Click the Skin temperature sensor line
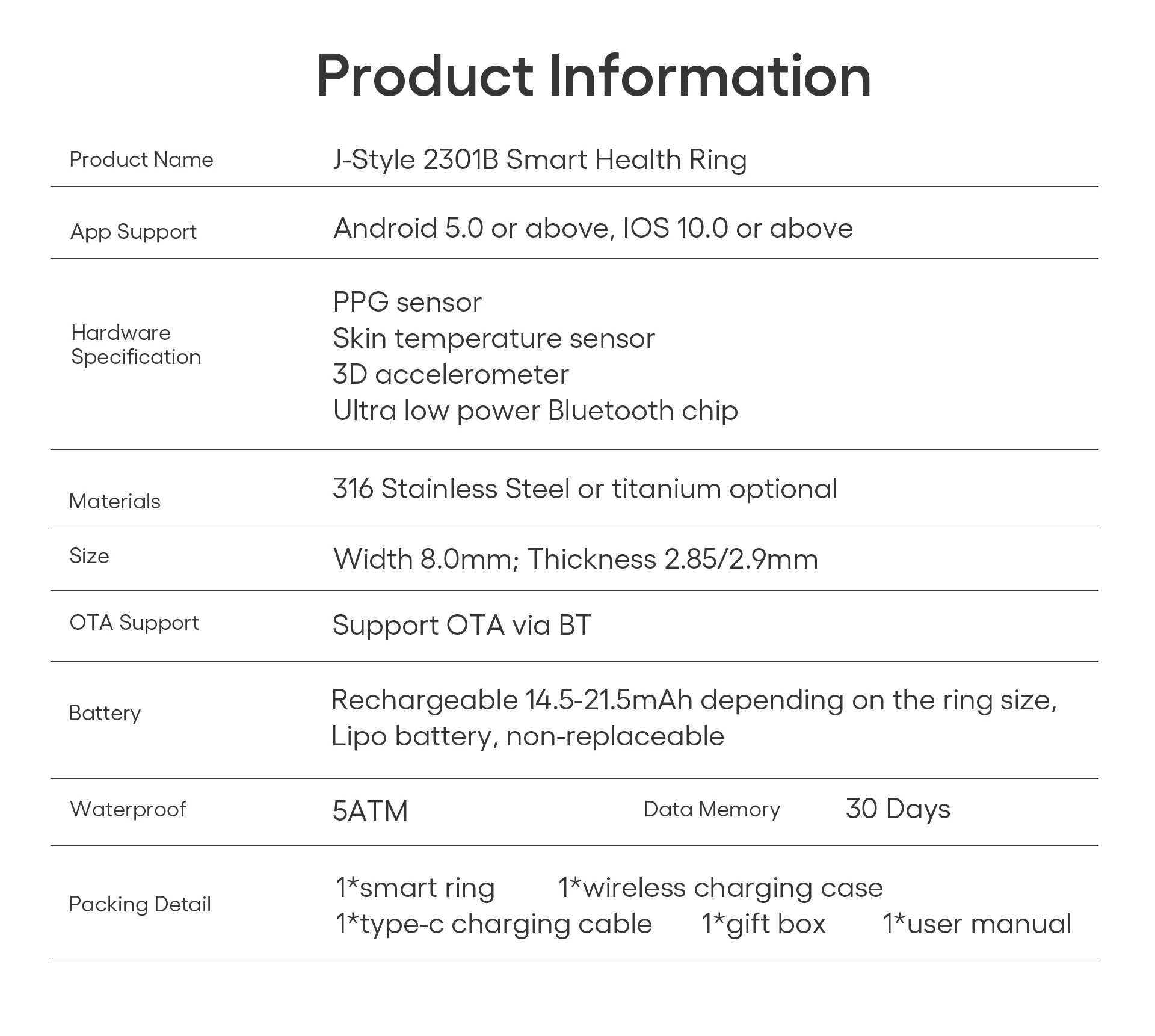1155x1036 pixels. 493,338
